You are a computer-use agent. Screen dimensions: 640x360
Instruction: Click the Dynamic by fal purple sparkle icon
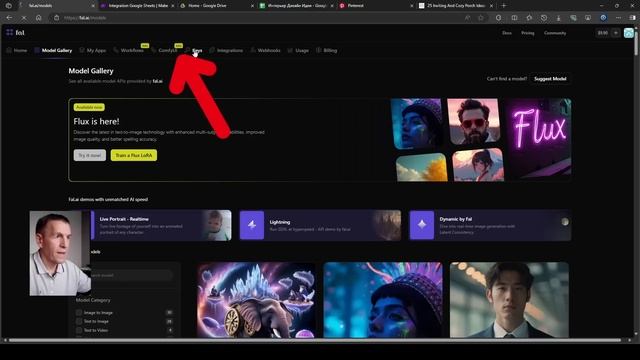[x=422, y=225]
